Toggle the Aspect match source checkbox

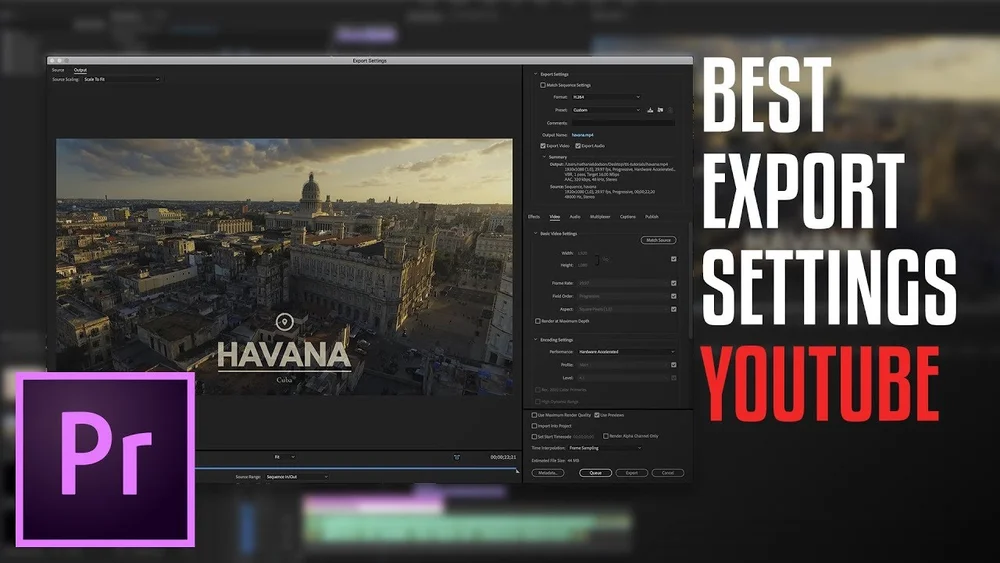tap(673, 309)
